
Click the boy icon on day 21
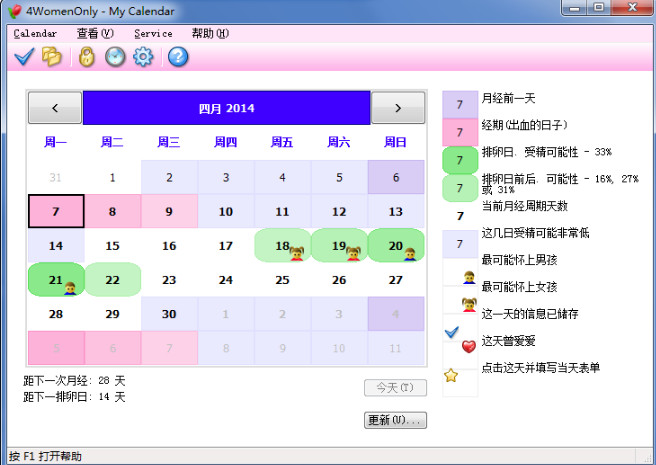click(70, 288)
